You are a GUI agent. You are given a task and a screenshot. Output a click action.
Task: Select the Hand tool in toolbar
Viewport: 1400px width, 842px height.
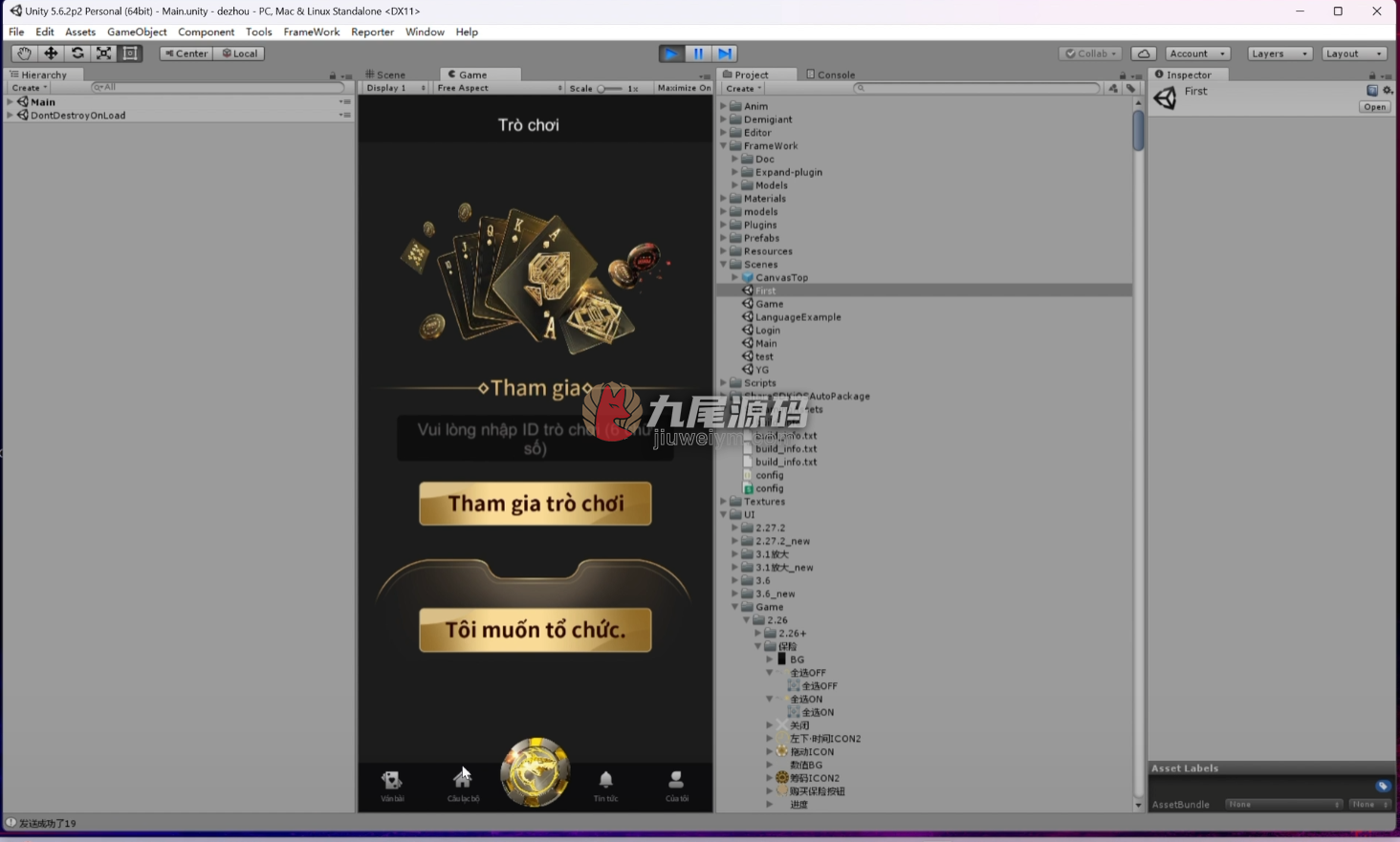23,54
